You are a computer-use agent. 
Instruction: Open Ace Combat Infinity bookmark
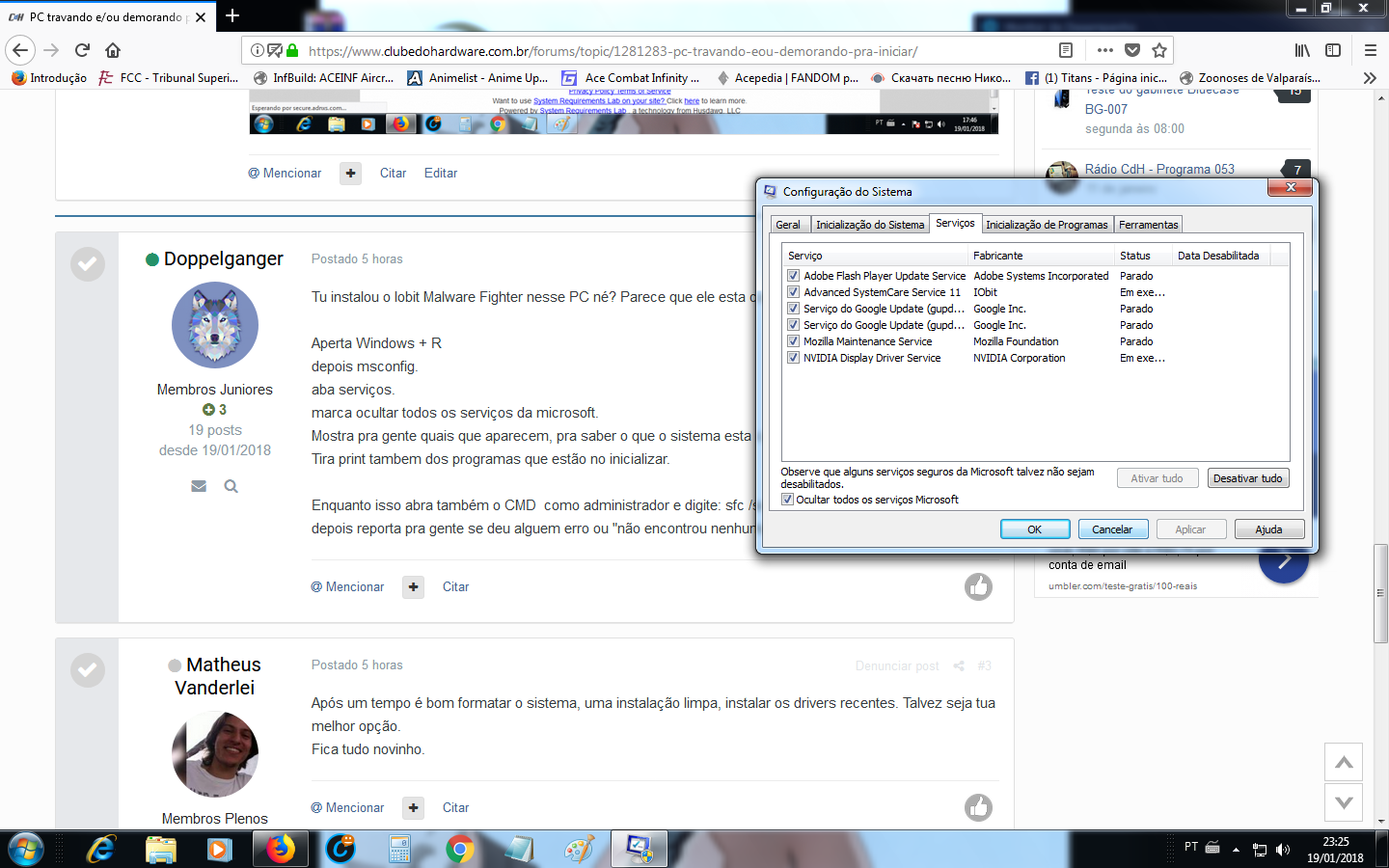631,78
